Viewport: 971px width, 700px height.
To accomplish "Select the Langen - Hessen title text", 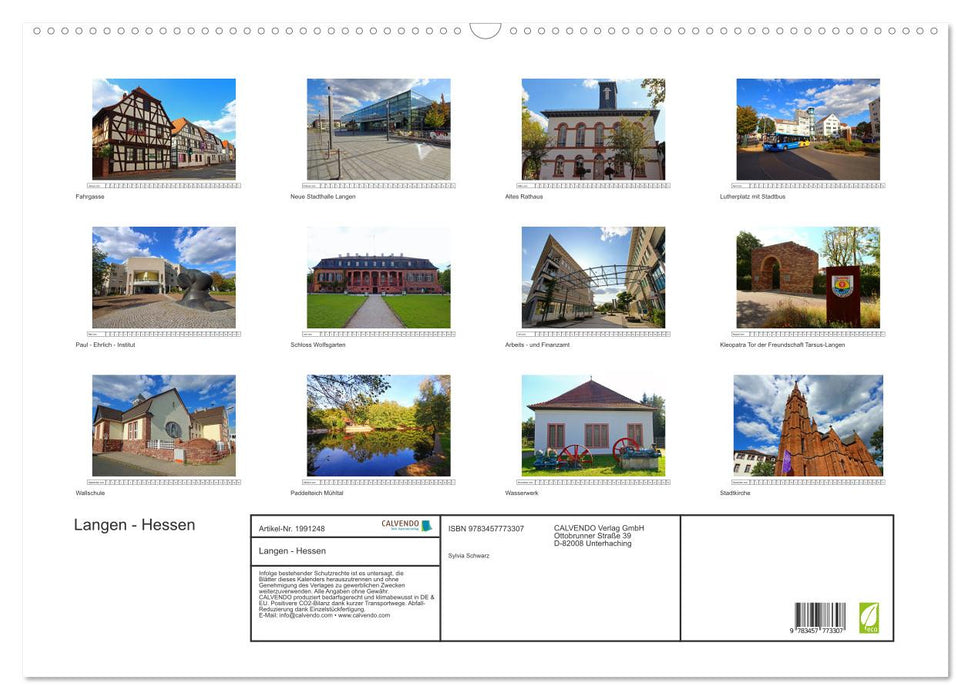I will point(134,525).
